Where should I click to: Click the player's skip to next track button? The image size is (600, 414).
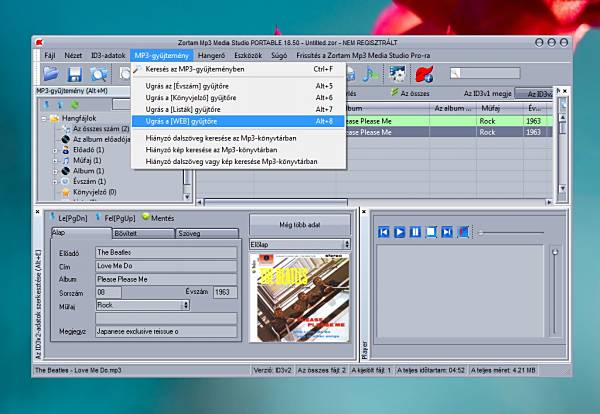447,232
